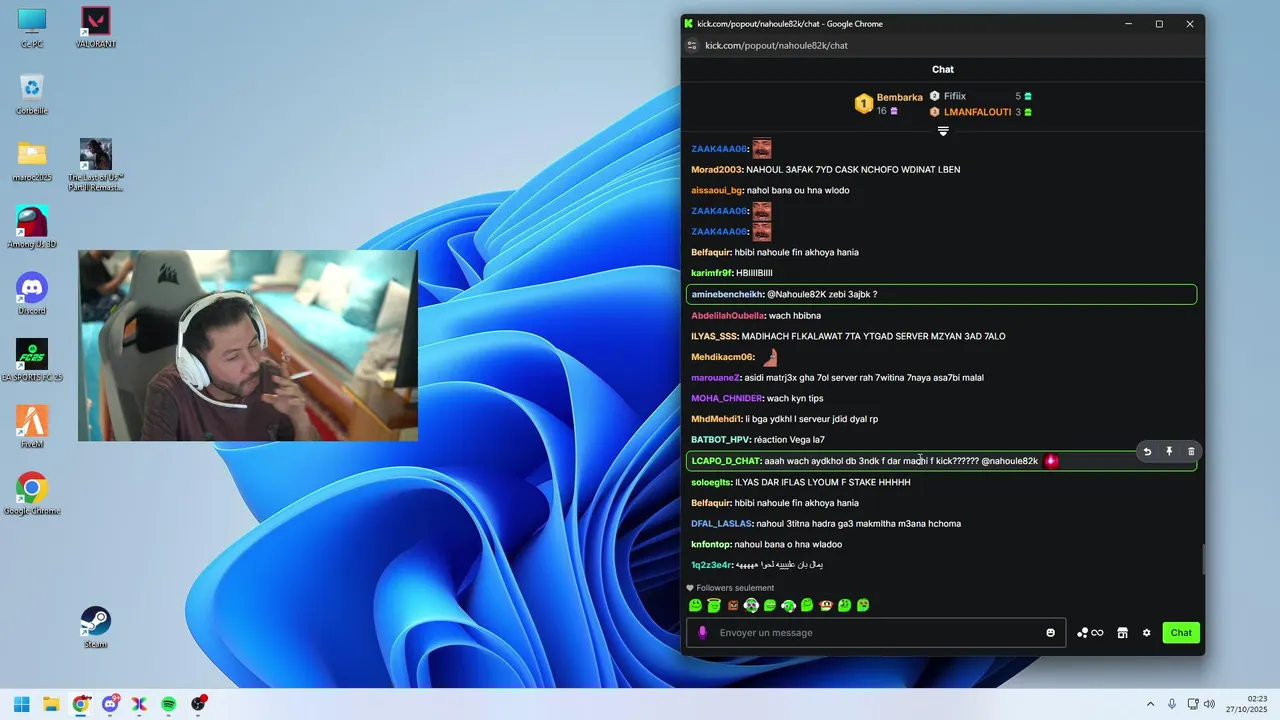Image resolution: width=1280 pixels, height=720 pixels.
Task: Insert the halo angel green emote
Action: (714, 605)
